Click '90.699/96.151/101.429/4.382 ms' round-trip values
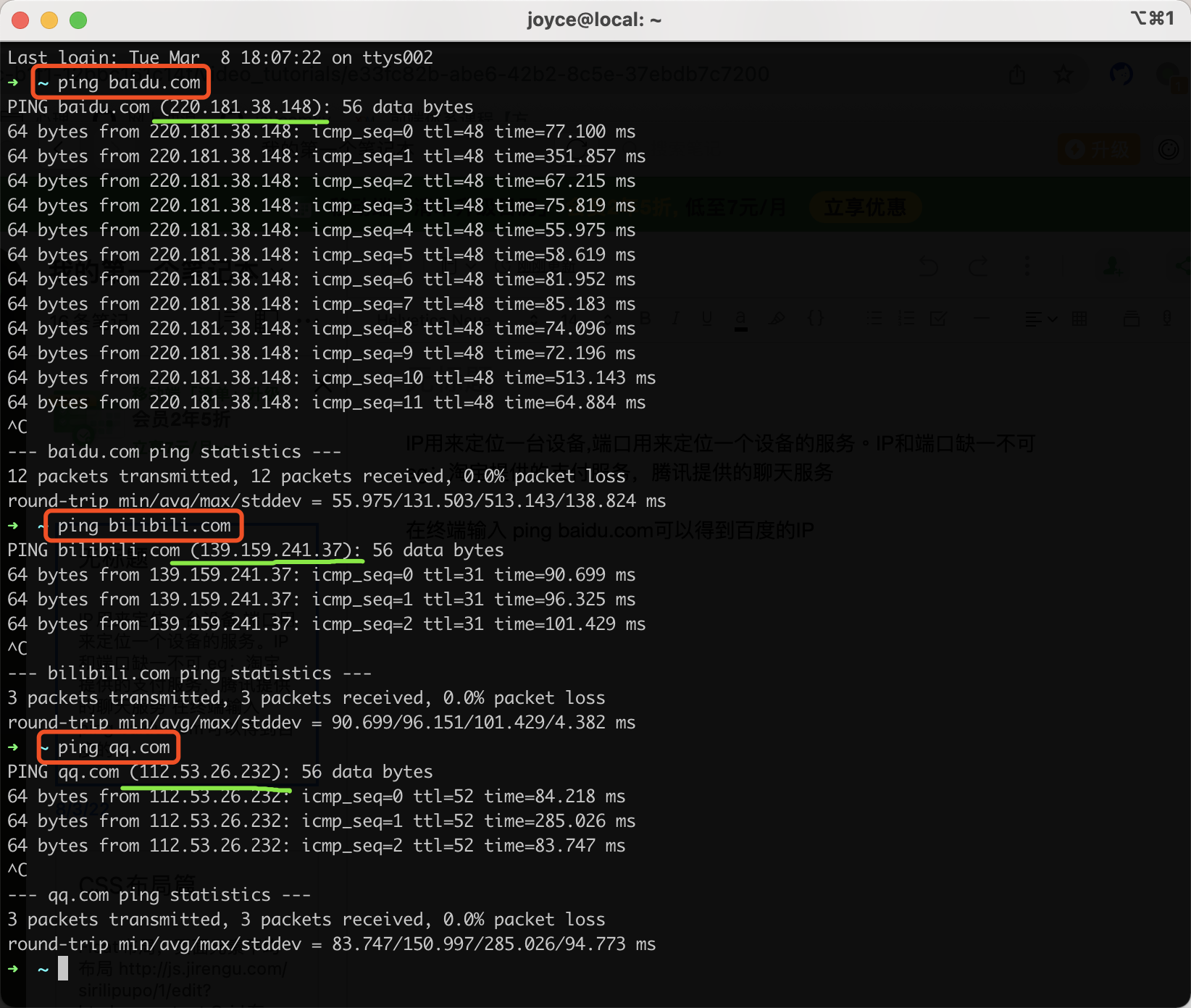The height and width of the screenshot is (1008, 1191). (484, 723)
